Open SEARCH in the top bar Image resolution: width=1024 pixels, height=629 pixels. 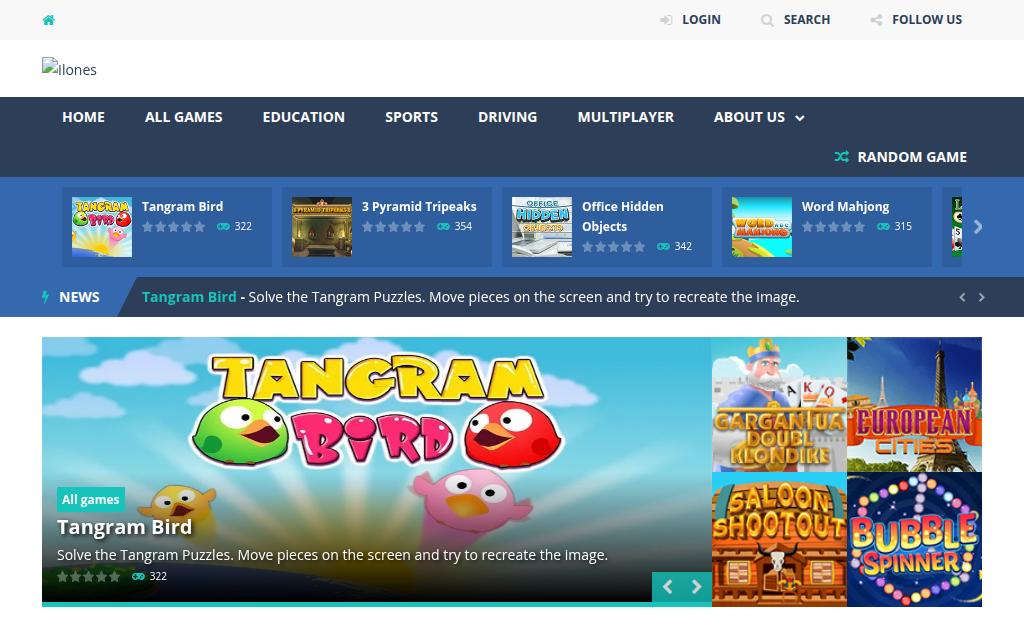807,20
